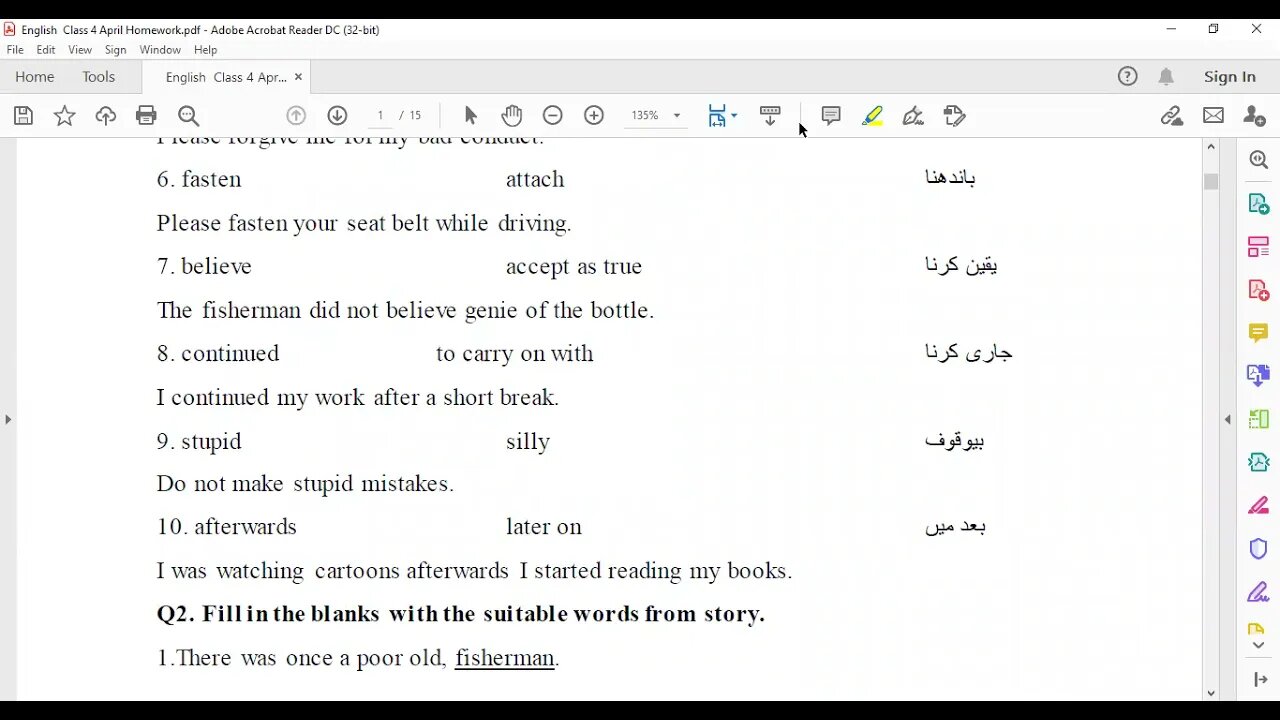Screen dimensions: 1280x720
Task: Open Fill & Sign pink pen sidebar tool
Action: 1259,506
